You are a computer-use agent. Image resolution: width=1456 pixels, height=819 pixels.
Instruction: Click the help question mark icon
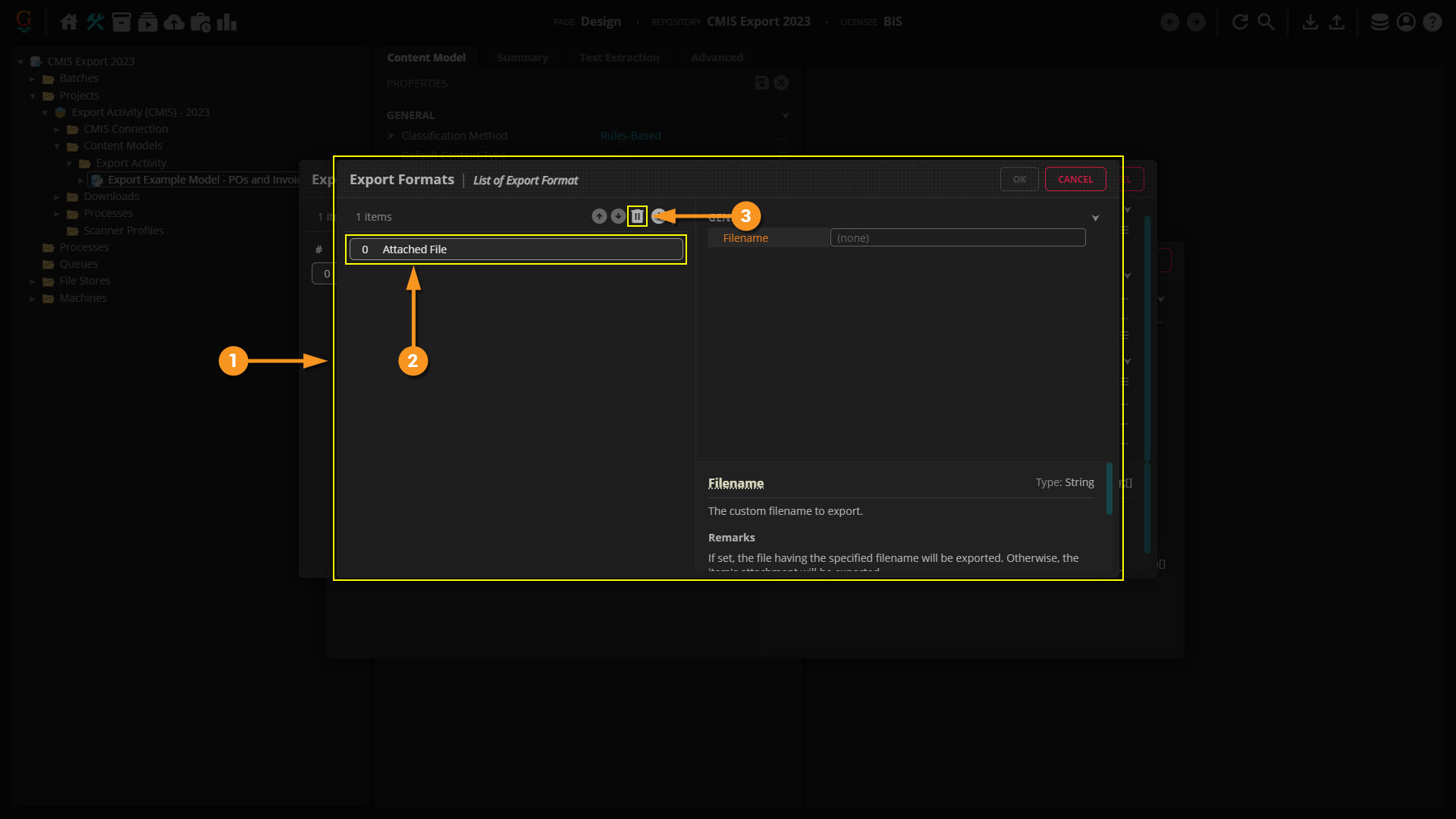point(1432,22)
